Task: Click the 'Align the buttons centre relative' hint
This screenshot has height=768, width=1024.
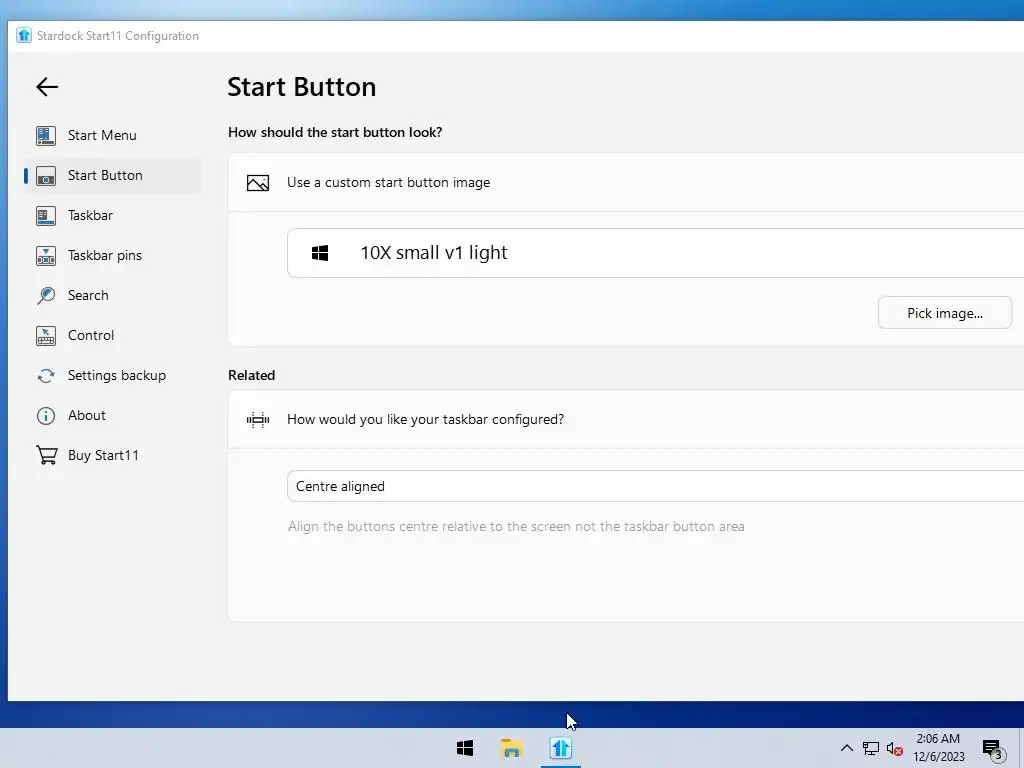Action: [x=516, y=526]
